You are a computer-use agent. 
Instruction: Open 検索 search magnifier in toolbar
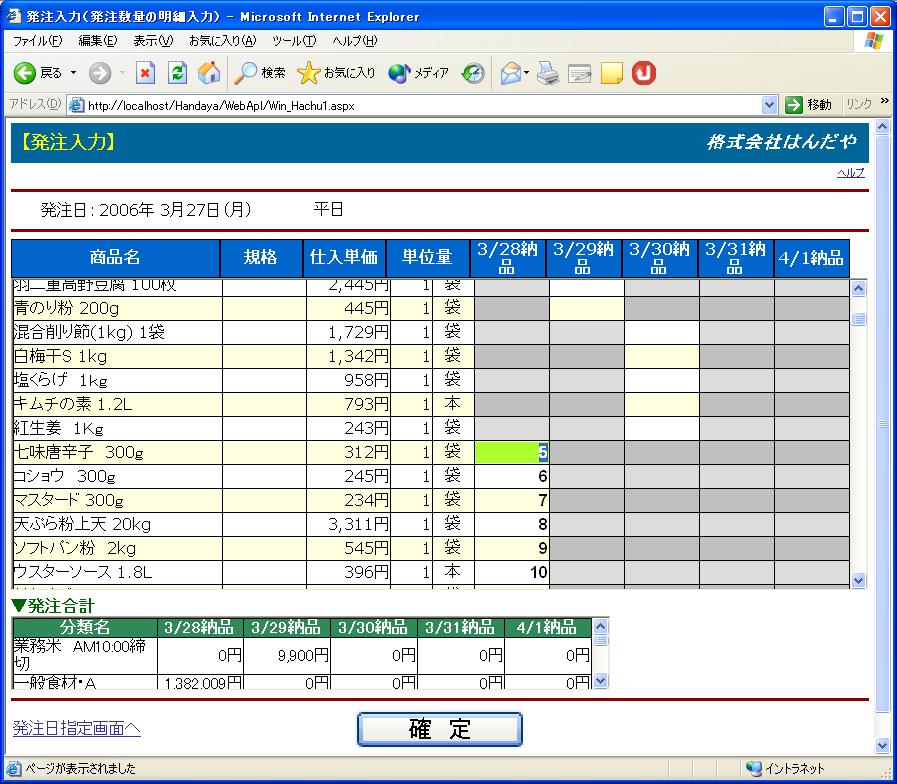[260, 73]
